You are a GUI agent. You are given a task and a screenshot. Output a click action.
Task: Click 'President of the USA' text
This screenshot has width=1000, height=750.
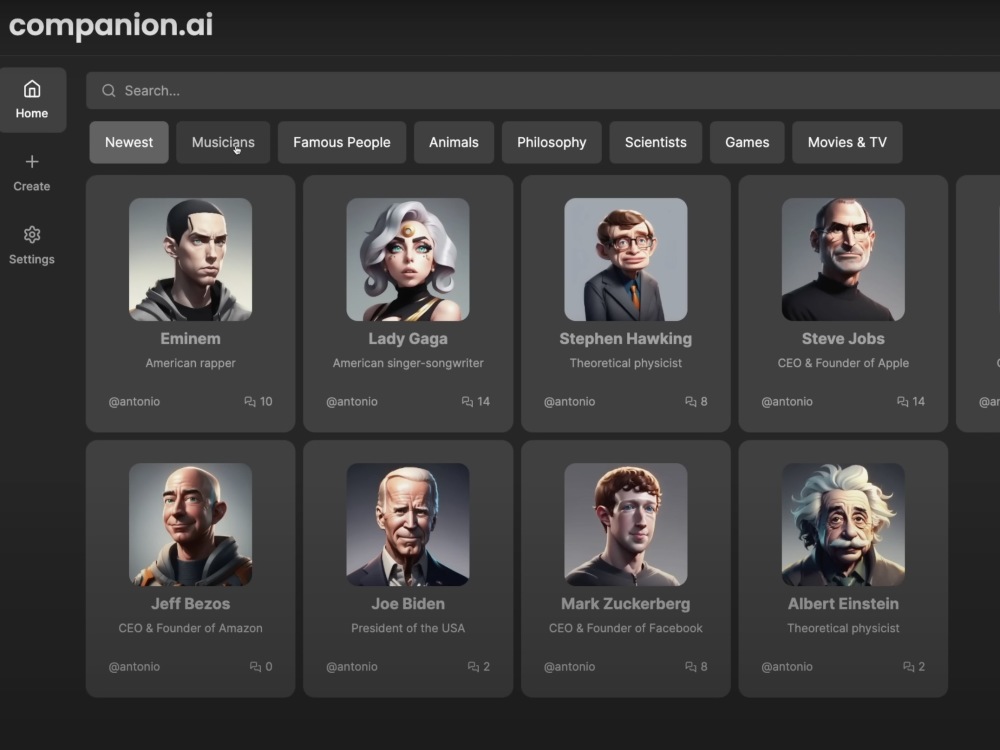[x=408, y=628]
